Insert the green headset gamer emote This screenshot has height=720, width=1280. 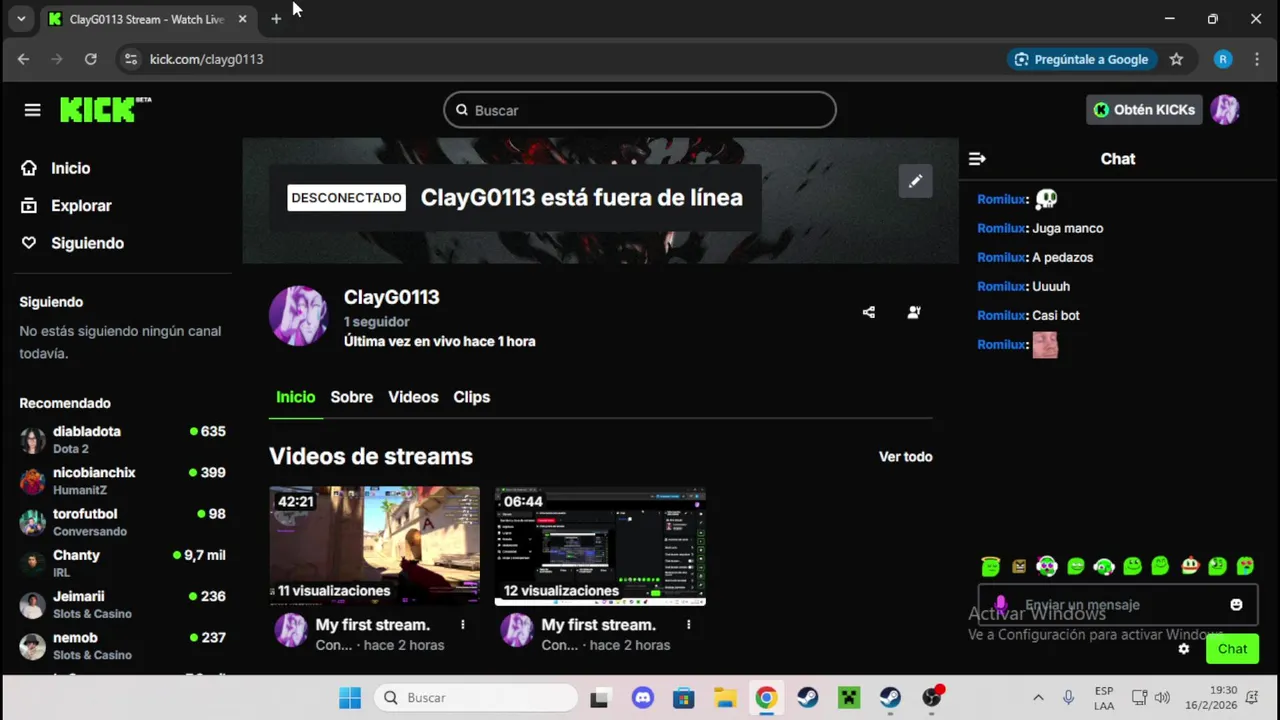point(1104,566)
